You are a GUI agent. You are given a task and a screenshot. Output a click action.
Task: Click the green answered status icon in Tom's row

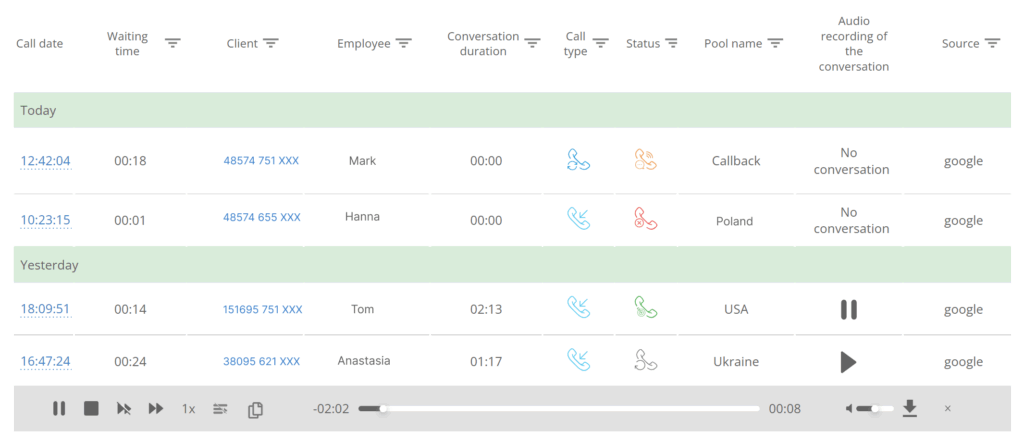(646, 307)
